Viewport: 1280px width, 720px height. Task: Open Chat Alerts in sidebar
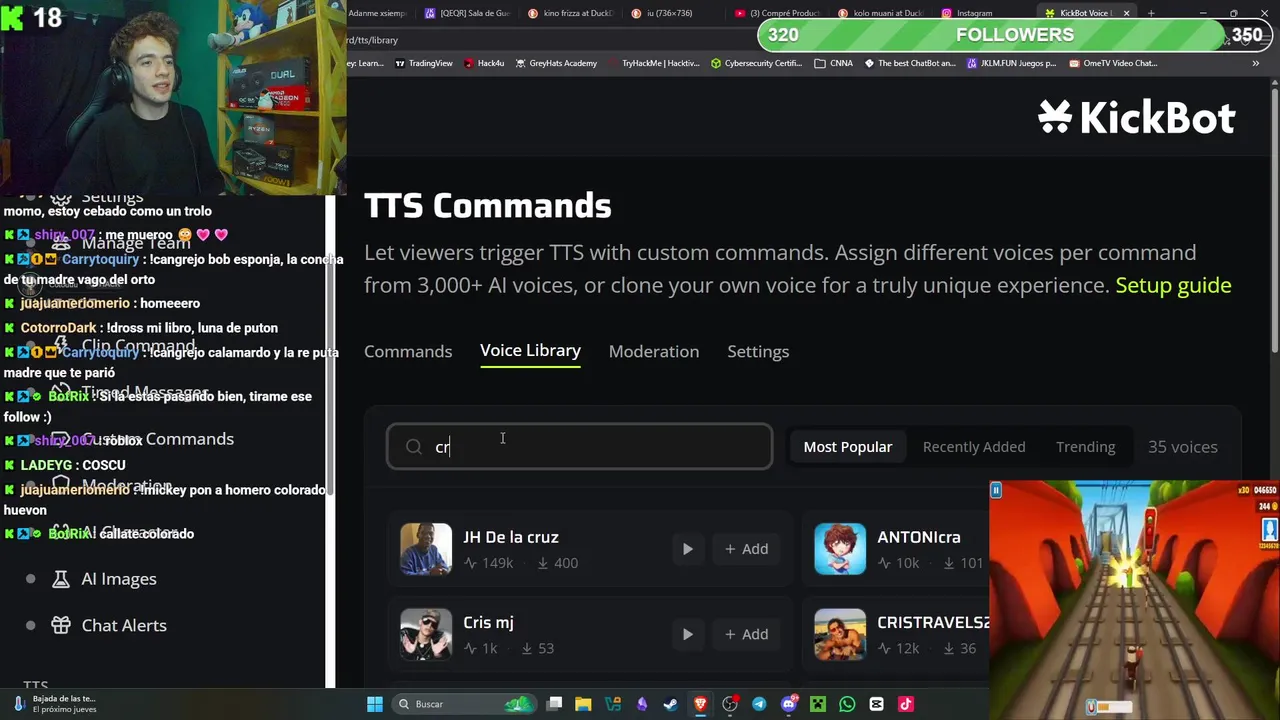point(124,625)
